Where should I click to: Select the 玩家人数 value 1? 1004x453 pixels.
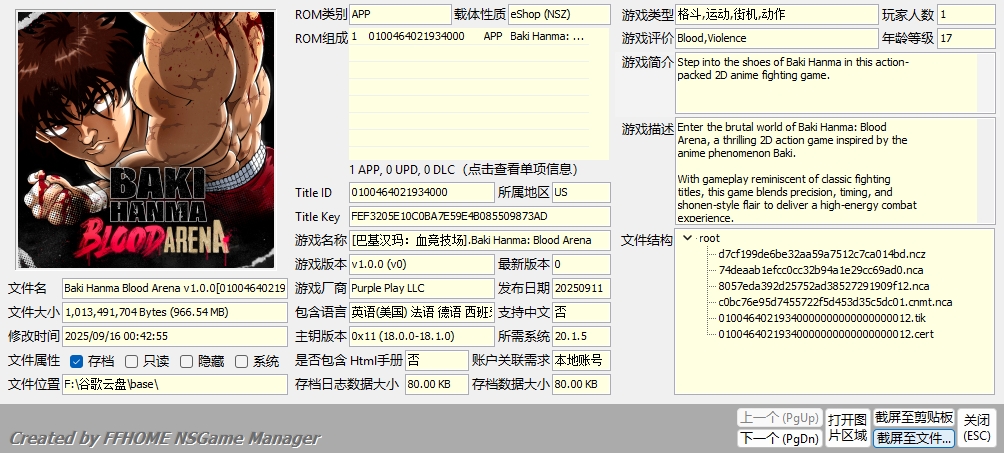967,14
